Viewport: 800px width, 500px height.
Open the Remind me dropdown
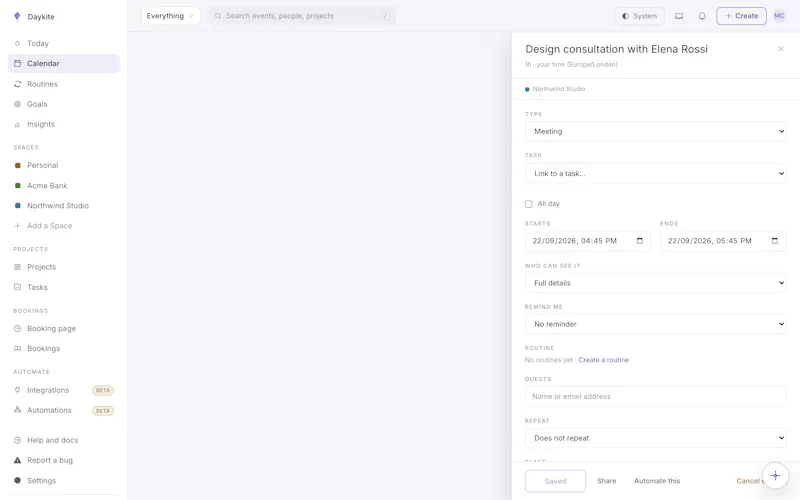click(x=655, y=324)
